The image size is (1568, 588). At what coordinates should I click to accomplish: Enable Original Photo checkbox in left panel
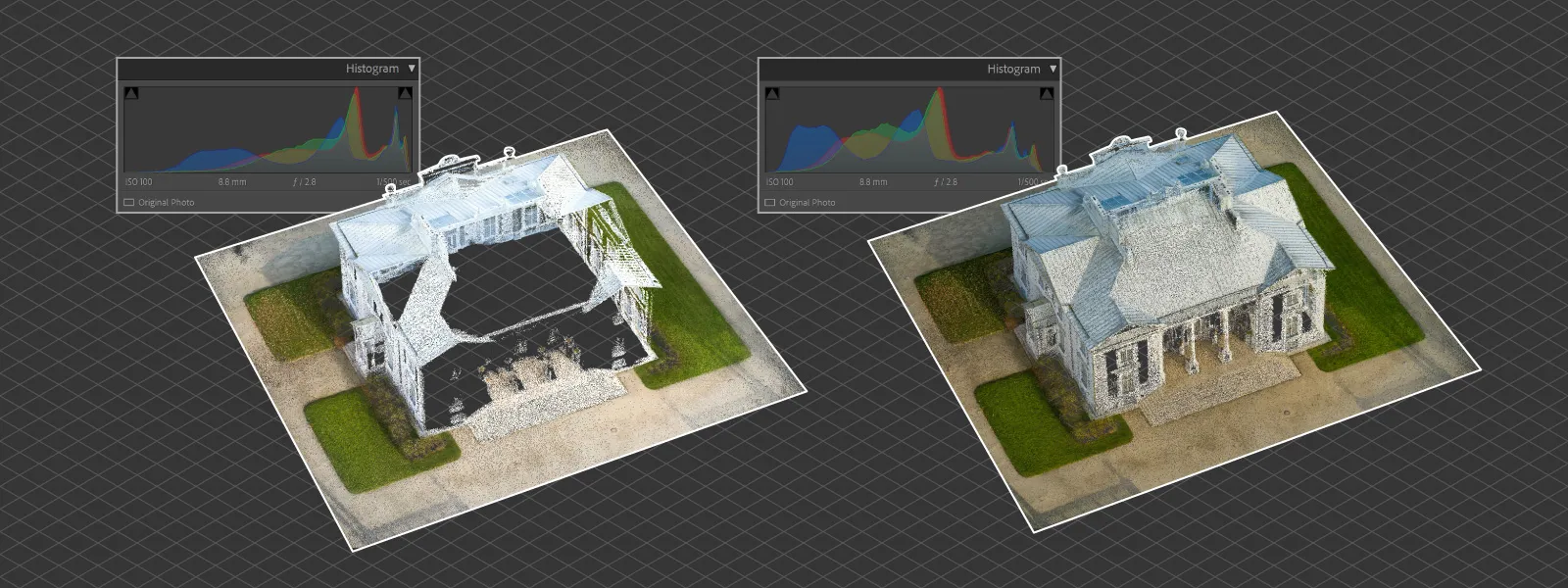point(128,203)
